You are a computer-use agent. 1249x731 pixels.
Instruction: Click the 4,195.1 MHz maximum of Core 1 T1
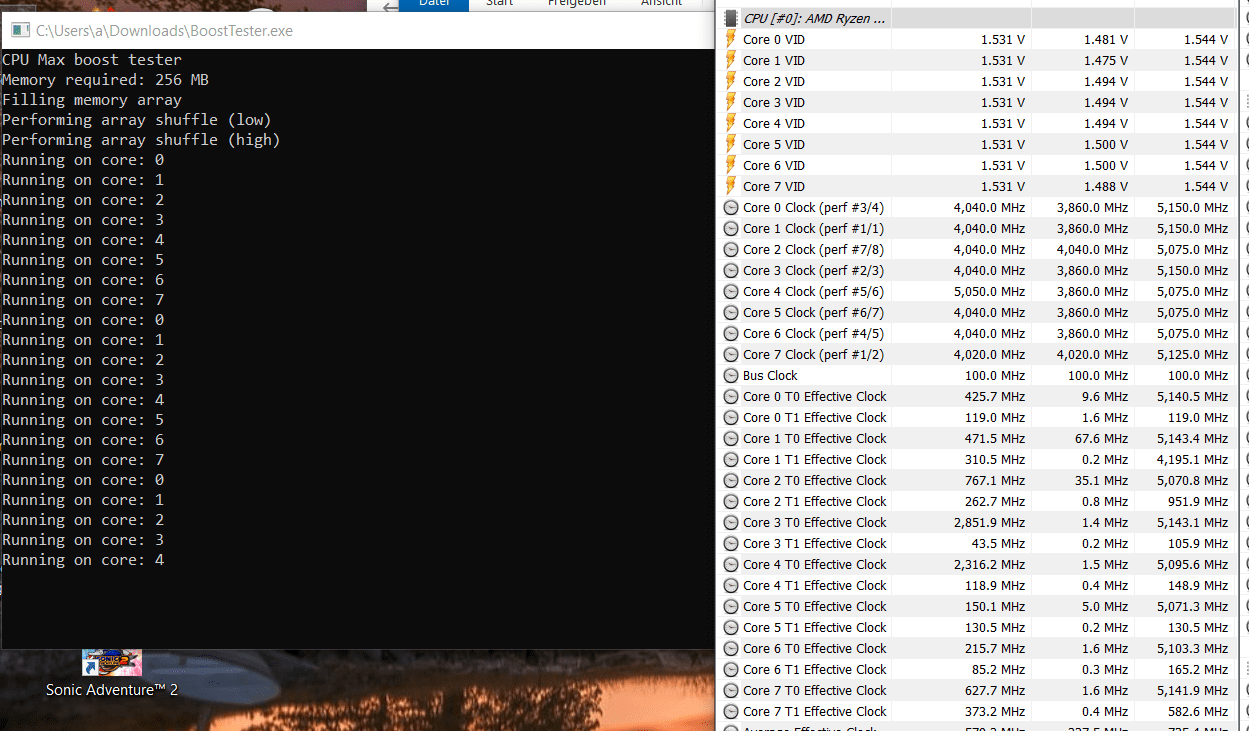pyautogui.click(x=1192, y=459)
